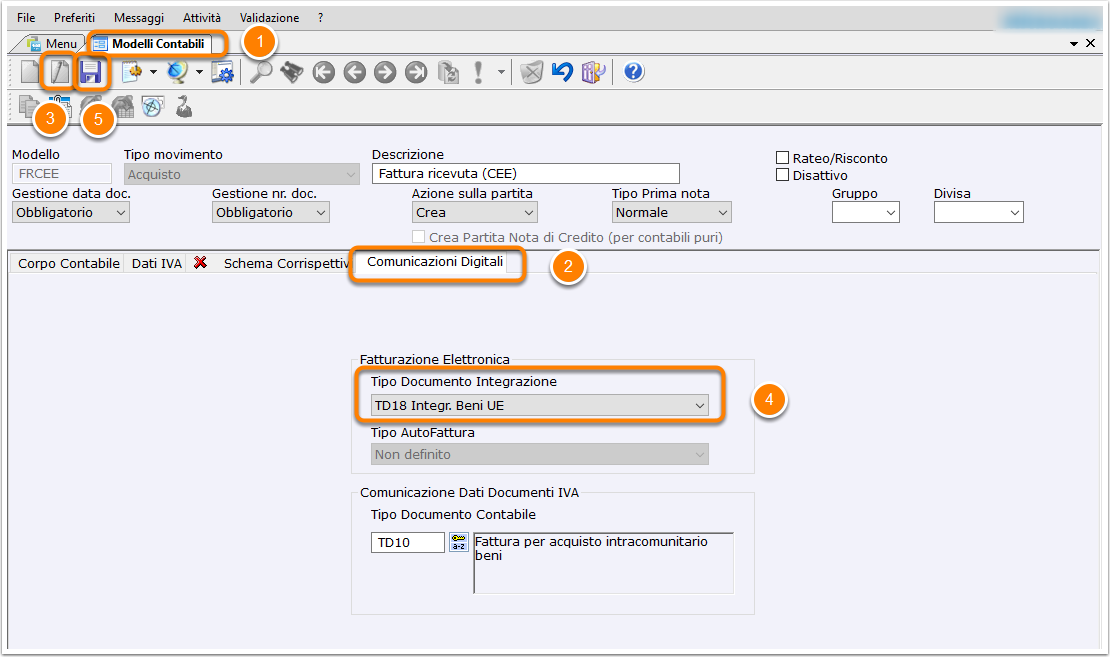The image size is (1110, 657).
Task: Go to next record arrow icon
Action: (385, 72)
